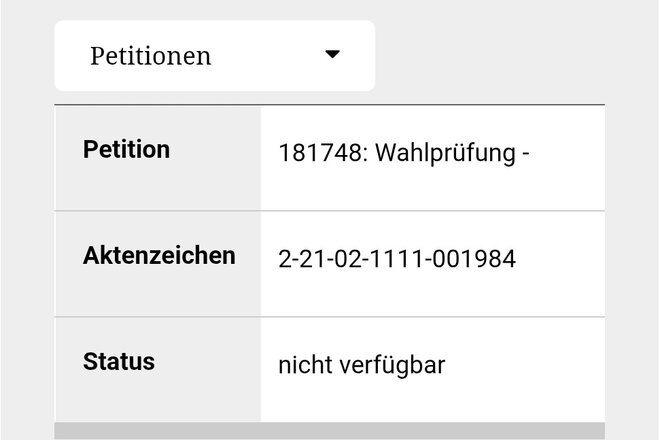Select the Petitionen label text
The height and width of the screenshot is (440, 660).
click(151, 56)
